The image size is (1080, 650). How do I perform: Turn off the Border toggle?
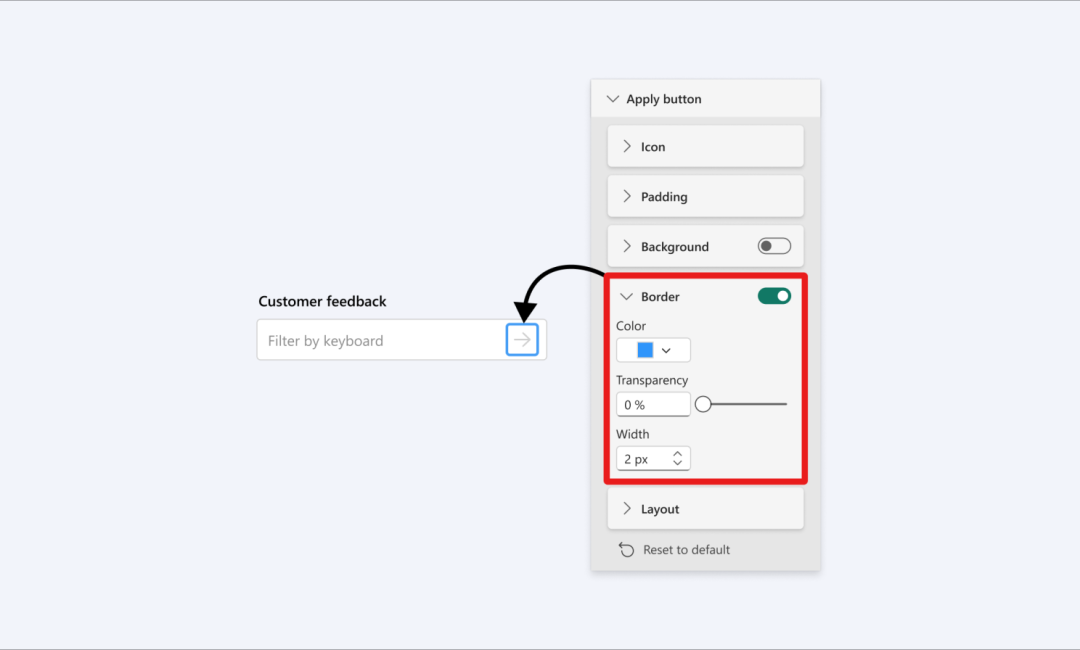click(x=774, y=296)
